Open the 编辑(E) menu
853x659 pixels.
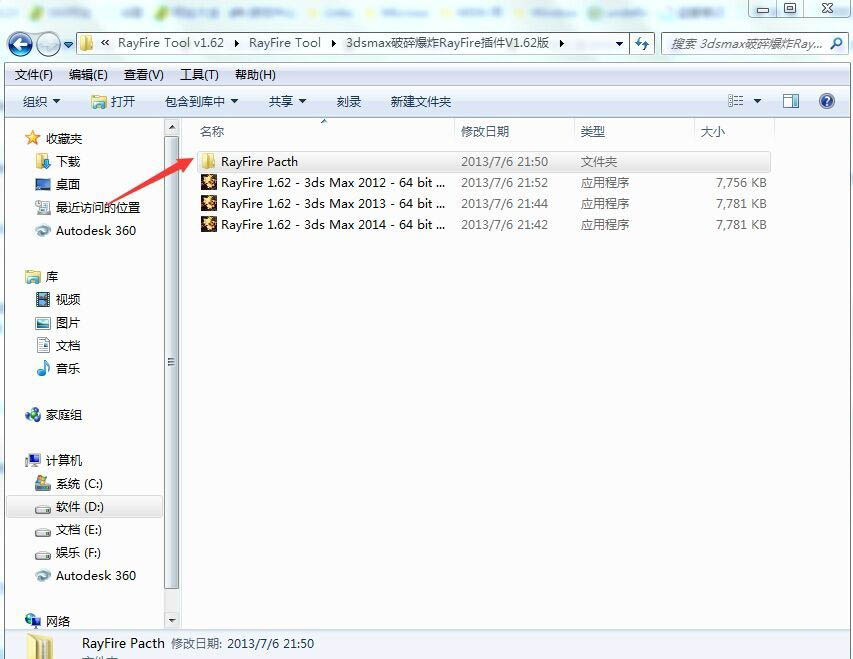88,75
